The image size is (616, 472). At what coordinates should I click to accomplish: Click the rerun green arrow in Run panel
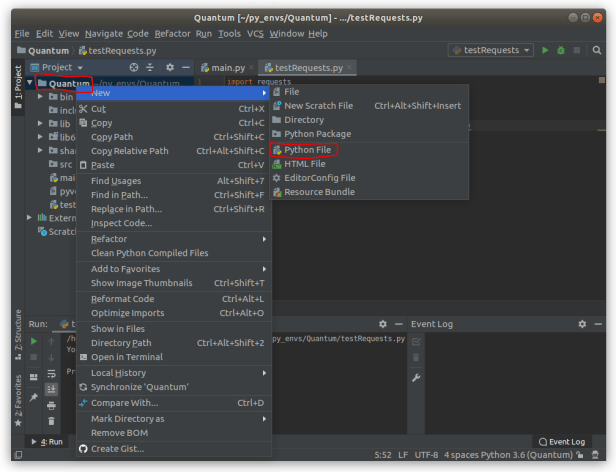point(33,342)
